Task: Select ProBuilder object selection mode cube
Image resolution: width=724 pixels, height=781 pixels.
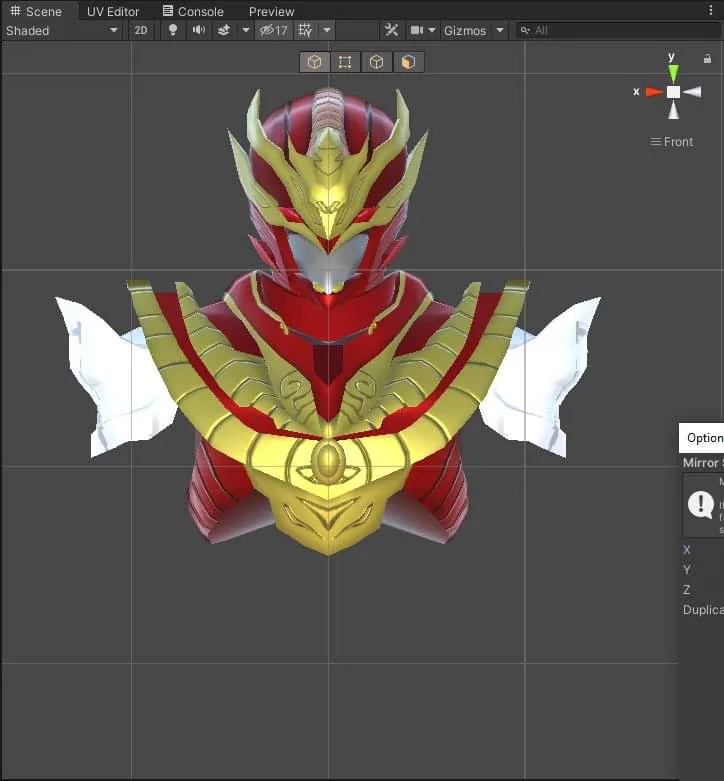Action: (315, 62)
